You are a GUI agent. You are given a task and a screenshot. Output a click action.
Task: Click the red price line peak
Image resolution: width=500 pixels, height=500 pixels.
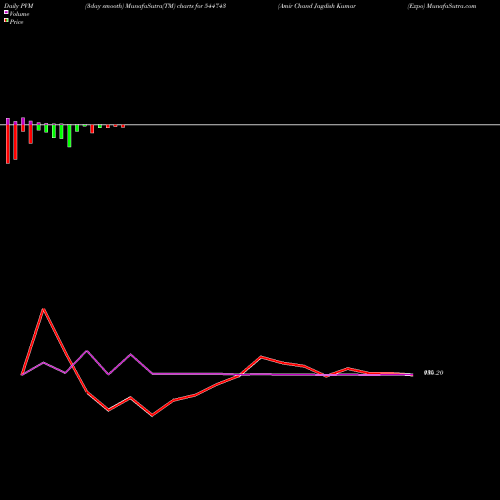click(43, 309)
